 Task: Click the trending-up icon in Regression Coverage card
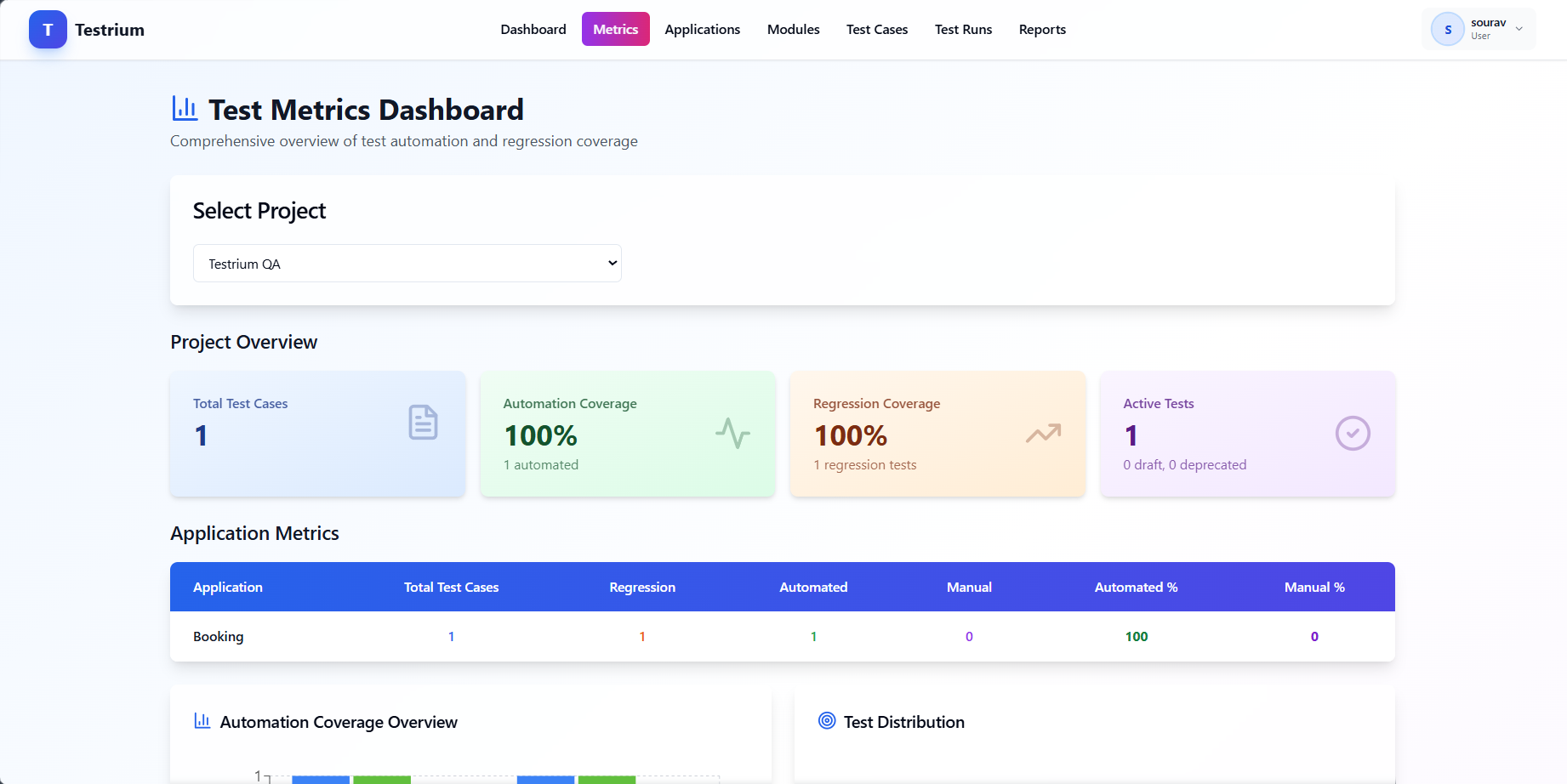[x=1043, y=434]
